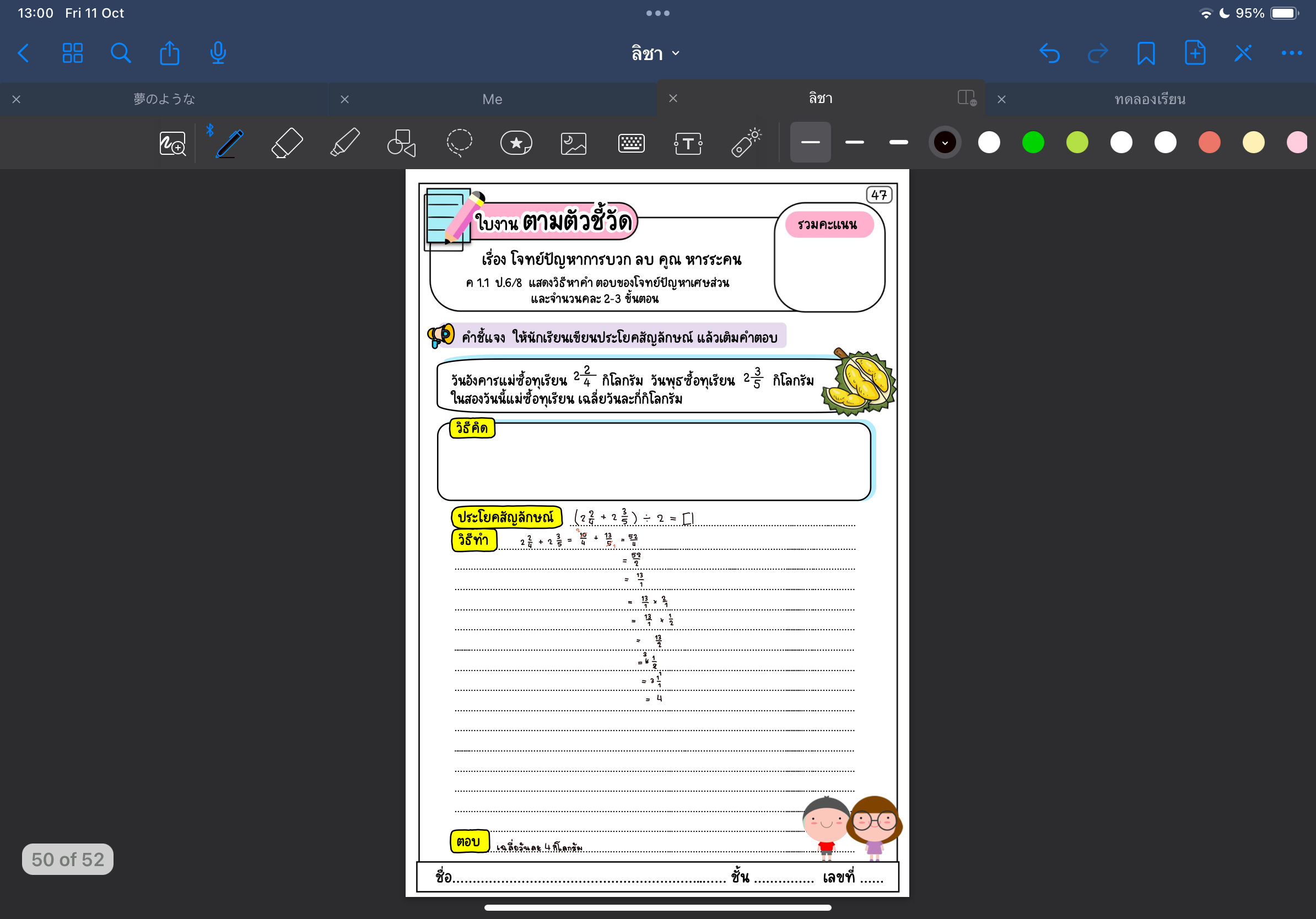This screenshot has height=919, width=1316.
Task: Insert an image with Image tool
Action: click(x=573, y=143)
